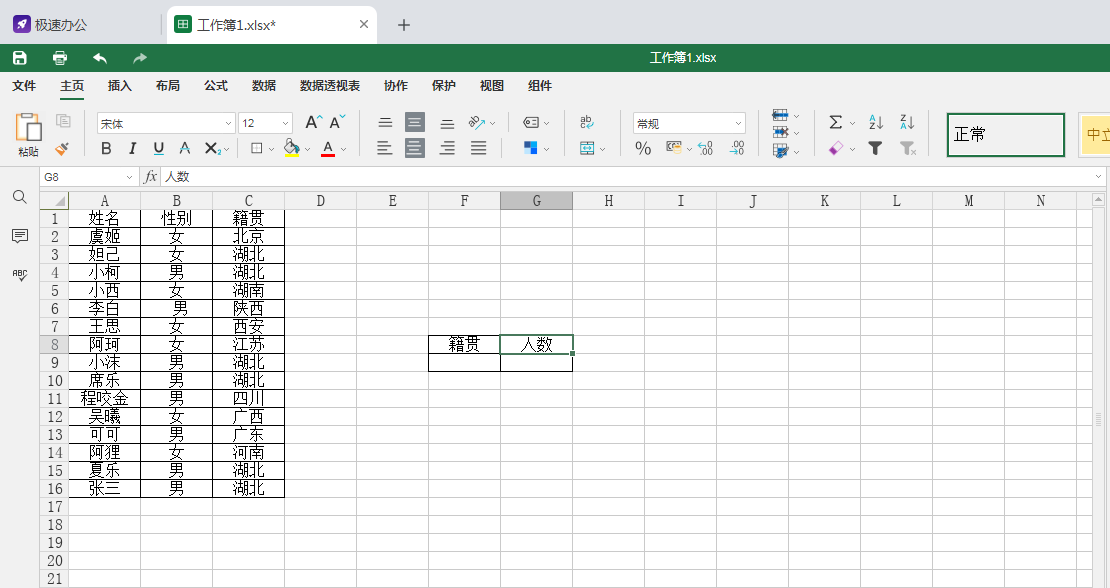The width and height of the screenshot is (1110, 588).
Task: Expand the clear eraser dropdown arrow
Action: 852,149
